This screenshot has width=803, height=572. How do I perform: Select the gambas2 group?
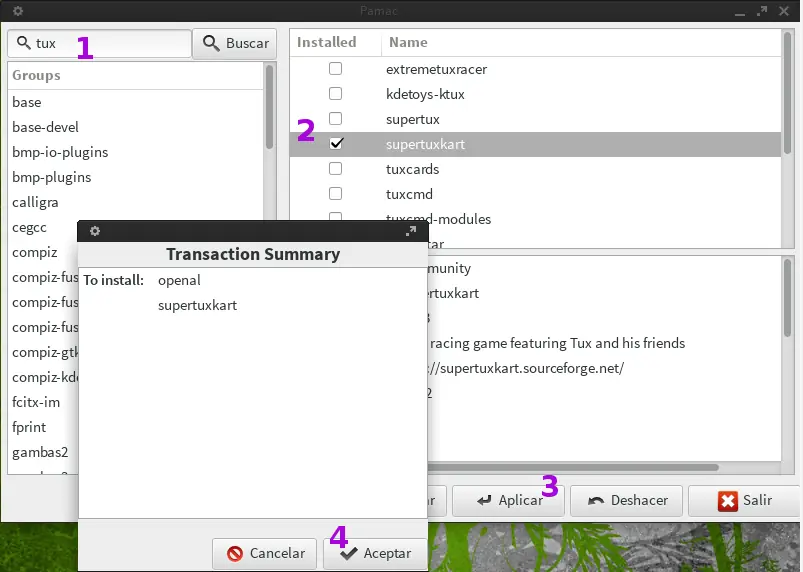(x=40, y=453)
